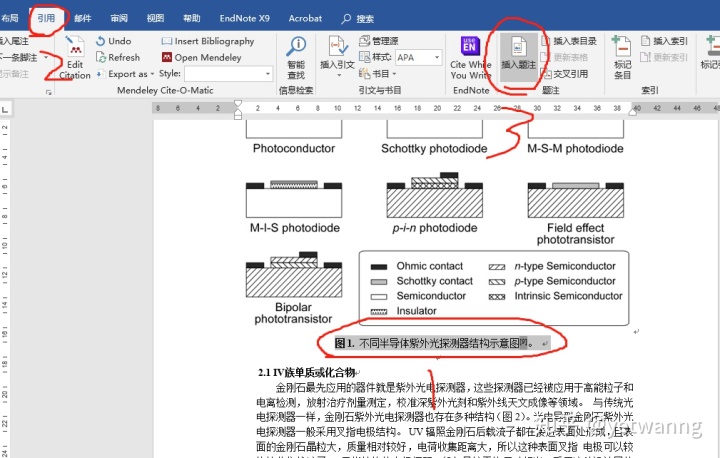
Task: Click Refresh in Mendeley Cite-O-Matic
Action: (x=118, y=57)
